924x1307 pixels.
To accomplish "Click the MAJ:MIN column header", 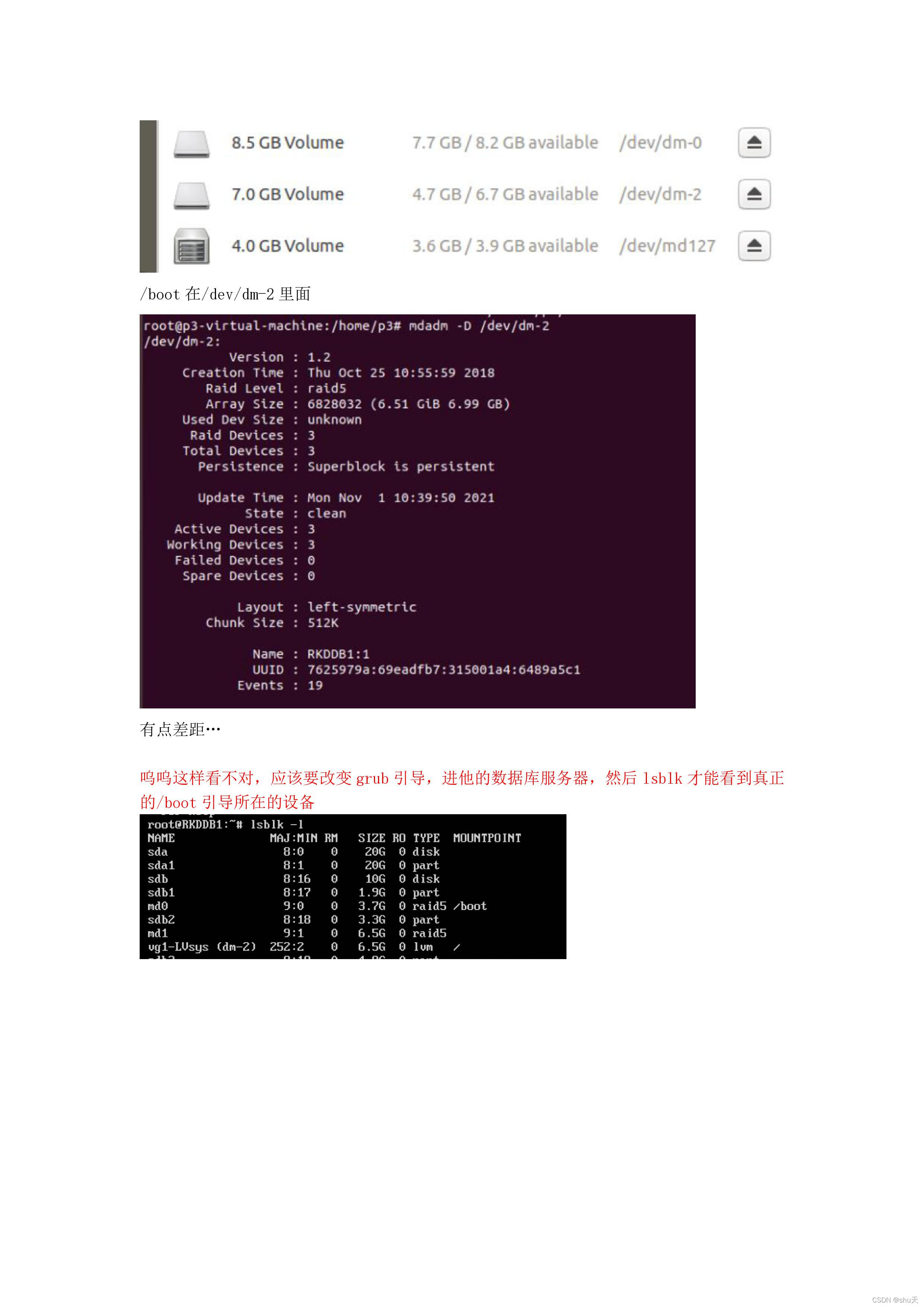I will click(x=293, y=838).
